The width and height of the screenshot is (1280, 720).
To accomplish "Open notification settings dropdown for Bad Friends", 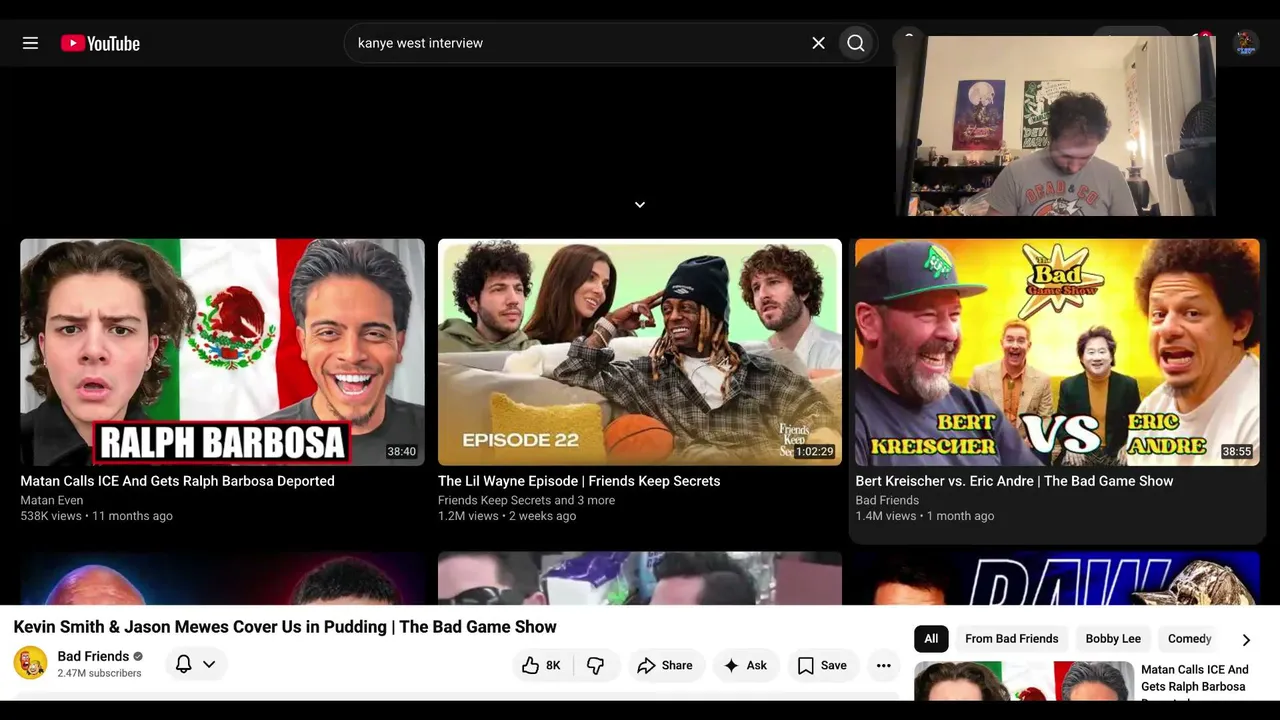I will 196,664.
